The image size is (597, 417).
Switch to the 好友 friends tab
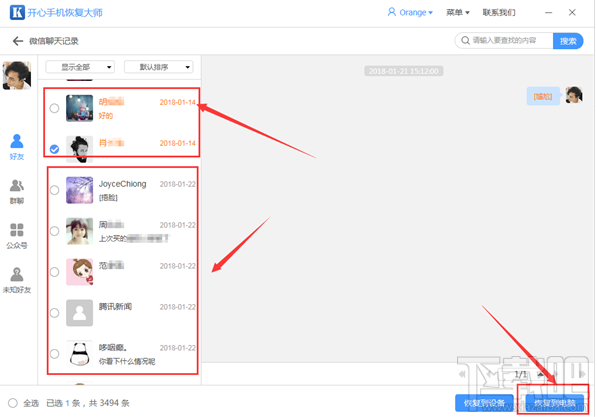tap(17, 147)
